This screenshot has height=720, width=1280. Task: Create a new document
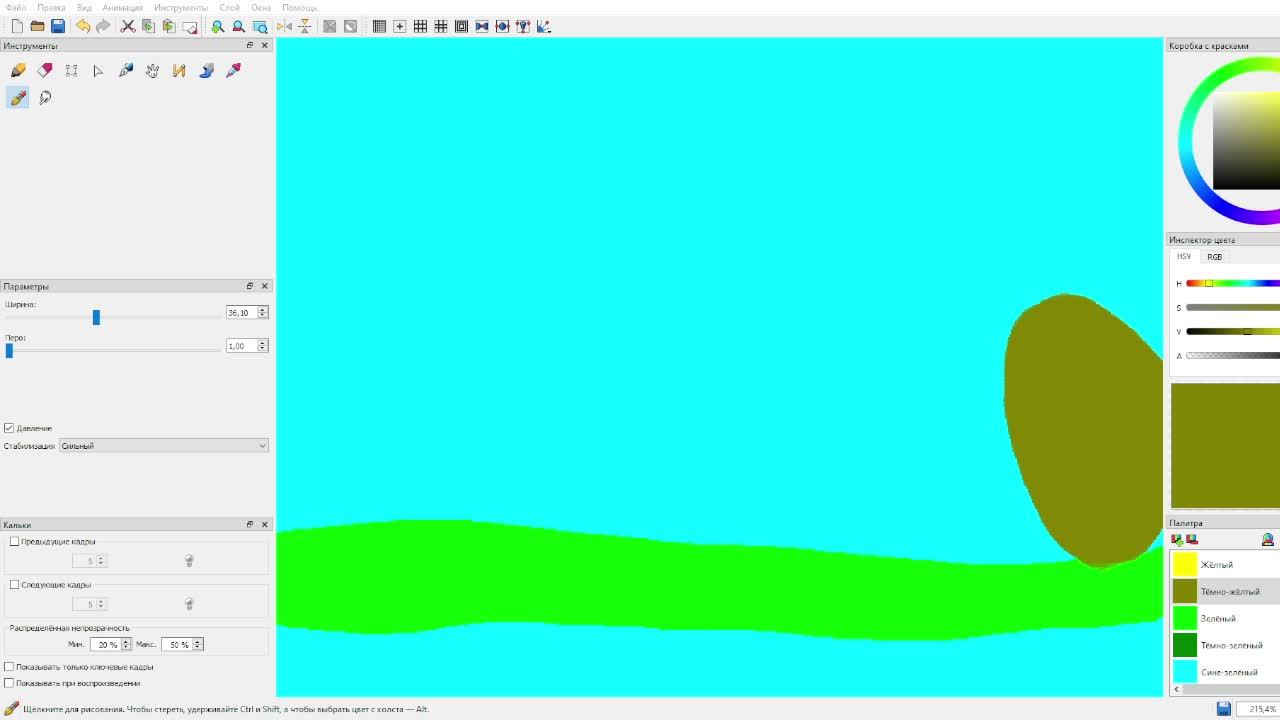click(17, 26)
